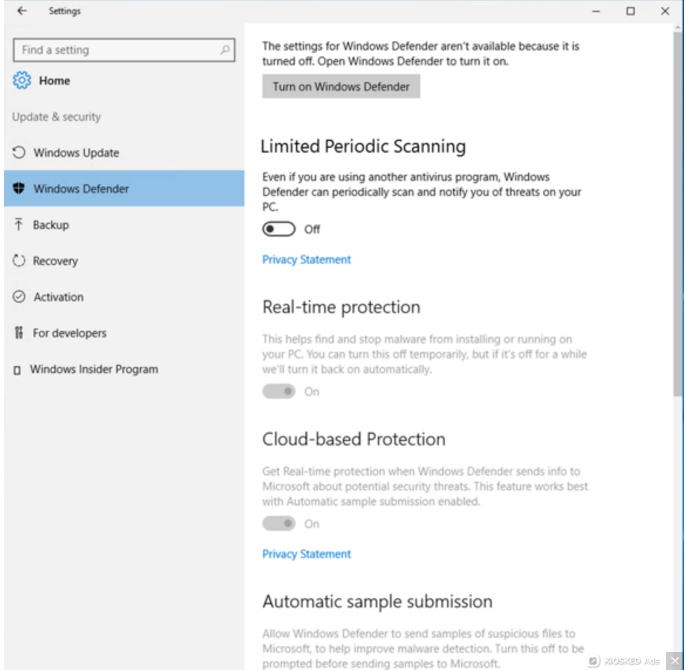This screenshot has height=670, width=686.
Task: Click the back arrow icon
Action: click(x=22, y=12)
